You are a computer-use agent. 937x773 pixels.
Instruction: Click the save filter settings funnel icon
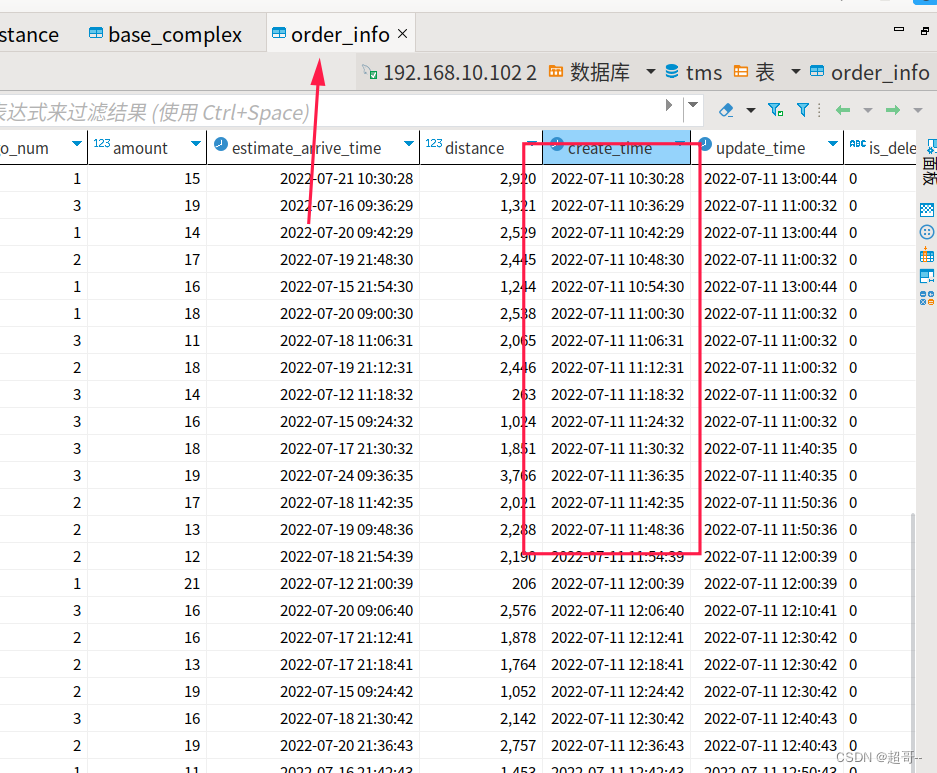point(776,110)
